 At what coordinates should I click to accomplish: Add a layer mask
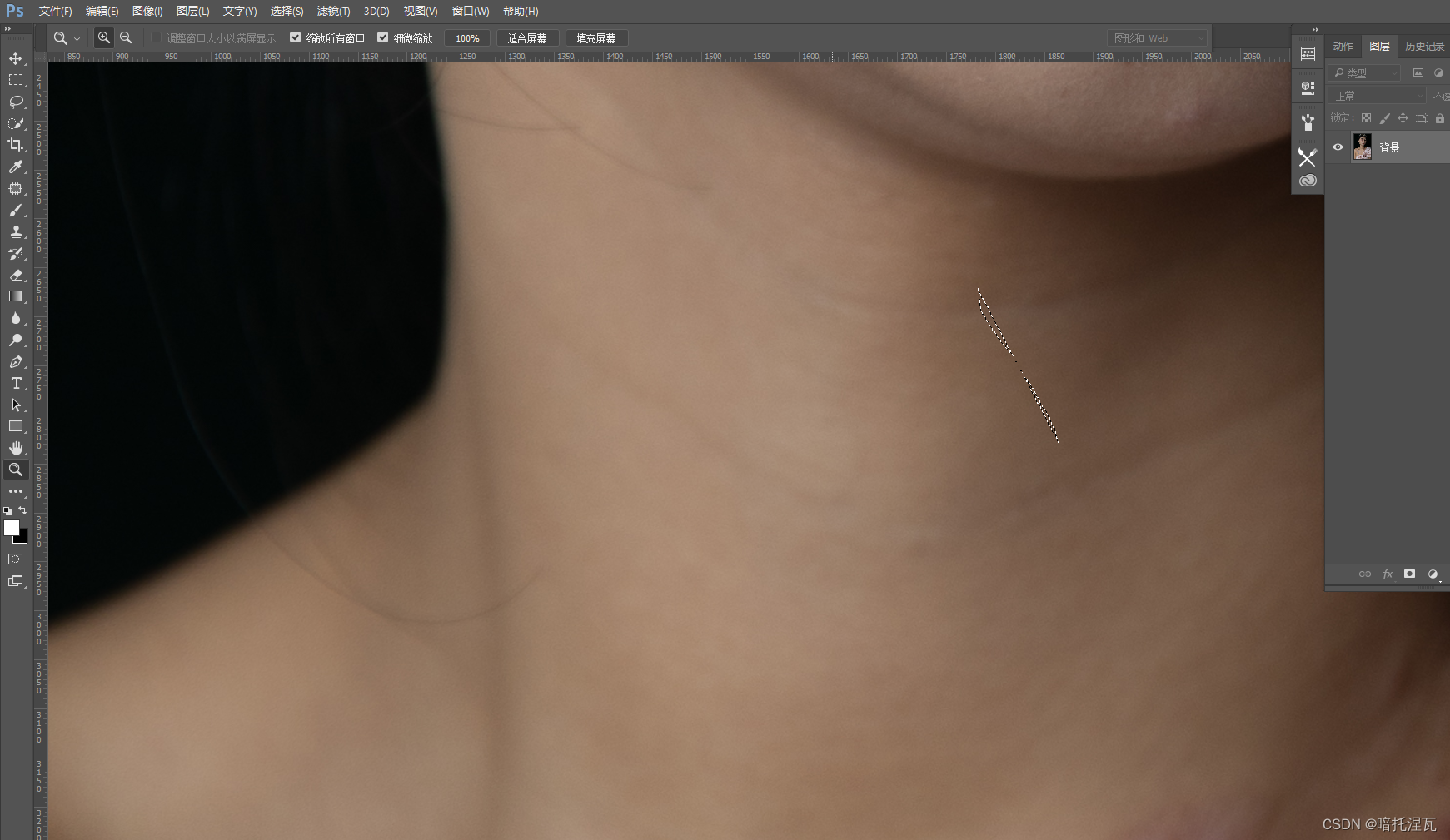1409,574
